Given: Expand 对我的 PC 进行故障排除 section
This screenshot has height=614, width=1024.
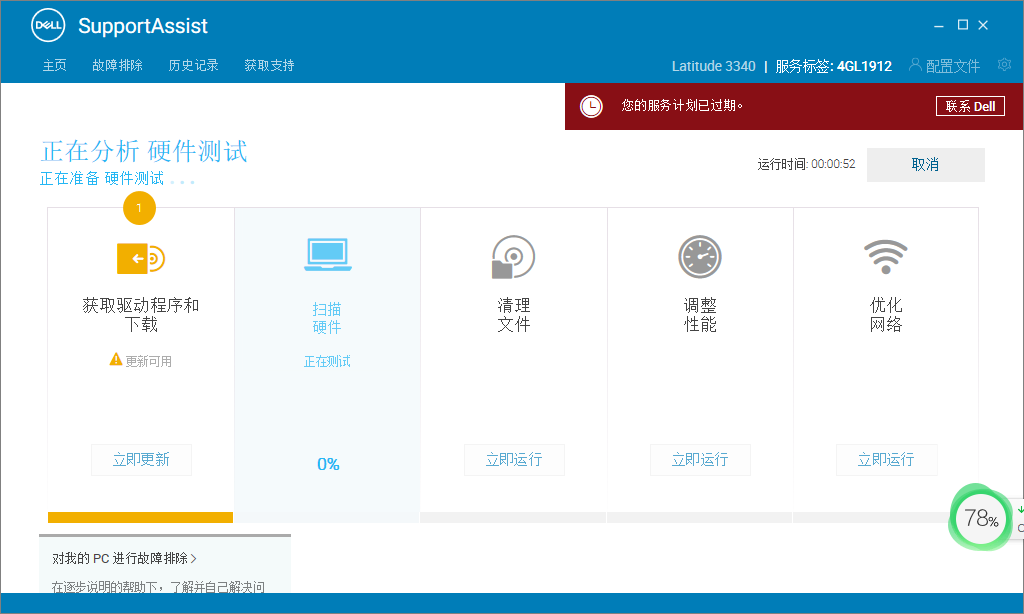Looking at the screenshot, I should coord(125,558).
